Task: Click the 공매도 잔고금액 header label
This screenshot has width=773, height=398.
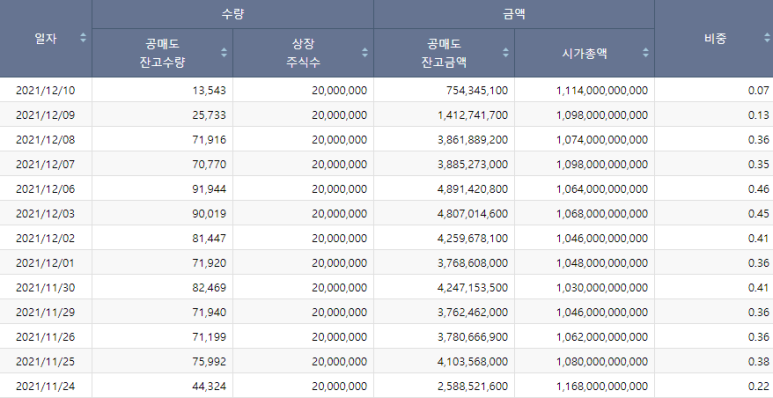Action: click(444, 53)
